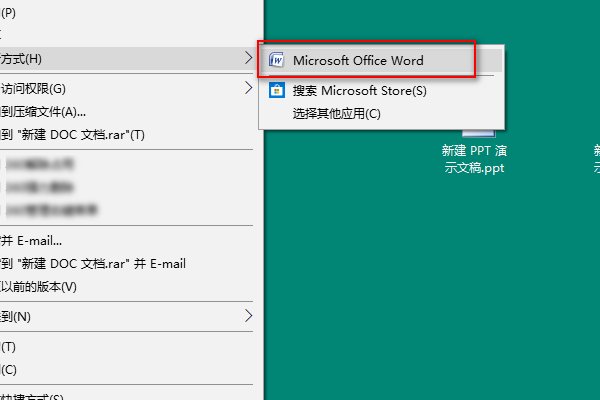The image size is (600, 400).
Task: Open with Microsoft Office Word entry
Action: tap(357, 61)
